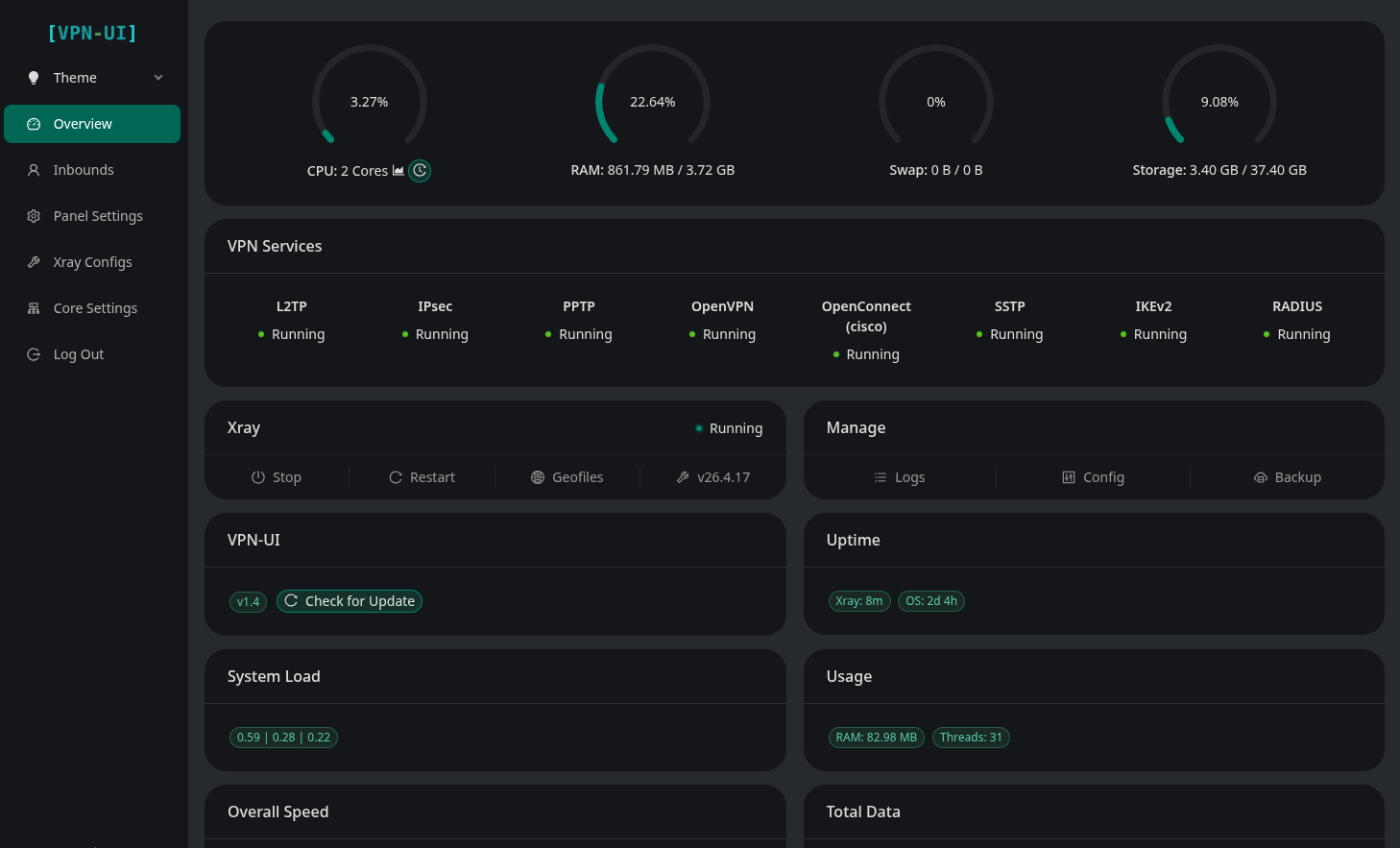Screen dimensions: 1400x848
Task: Click the Check for Update button
Action: point(350,601)
